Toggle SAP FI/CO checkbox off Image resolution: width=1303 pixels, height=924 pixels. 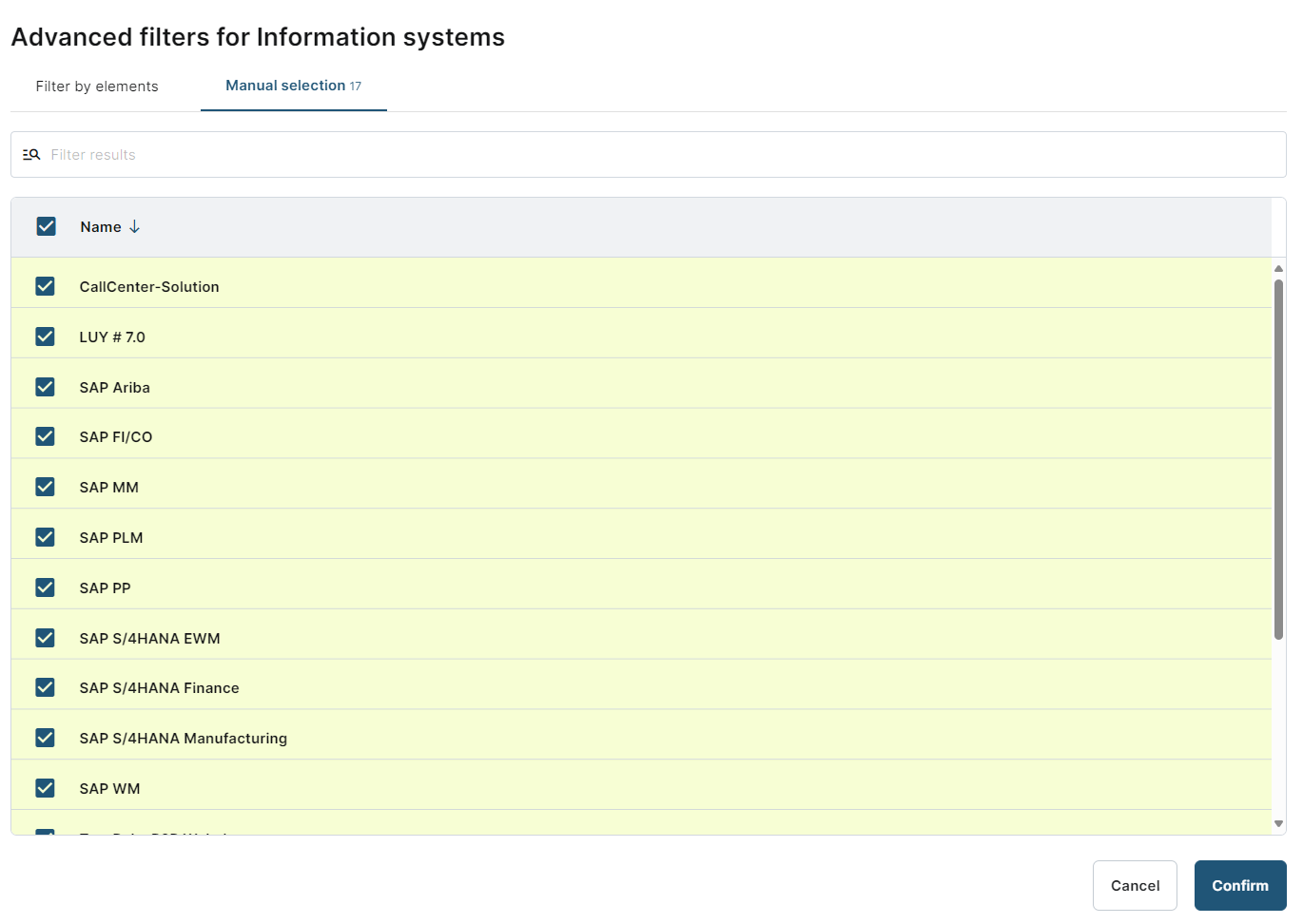tap(45, 436)
